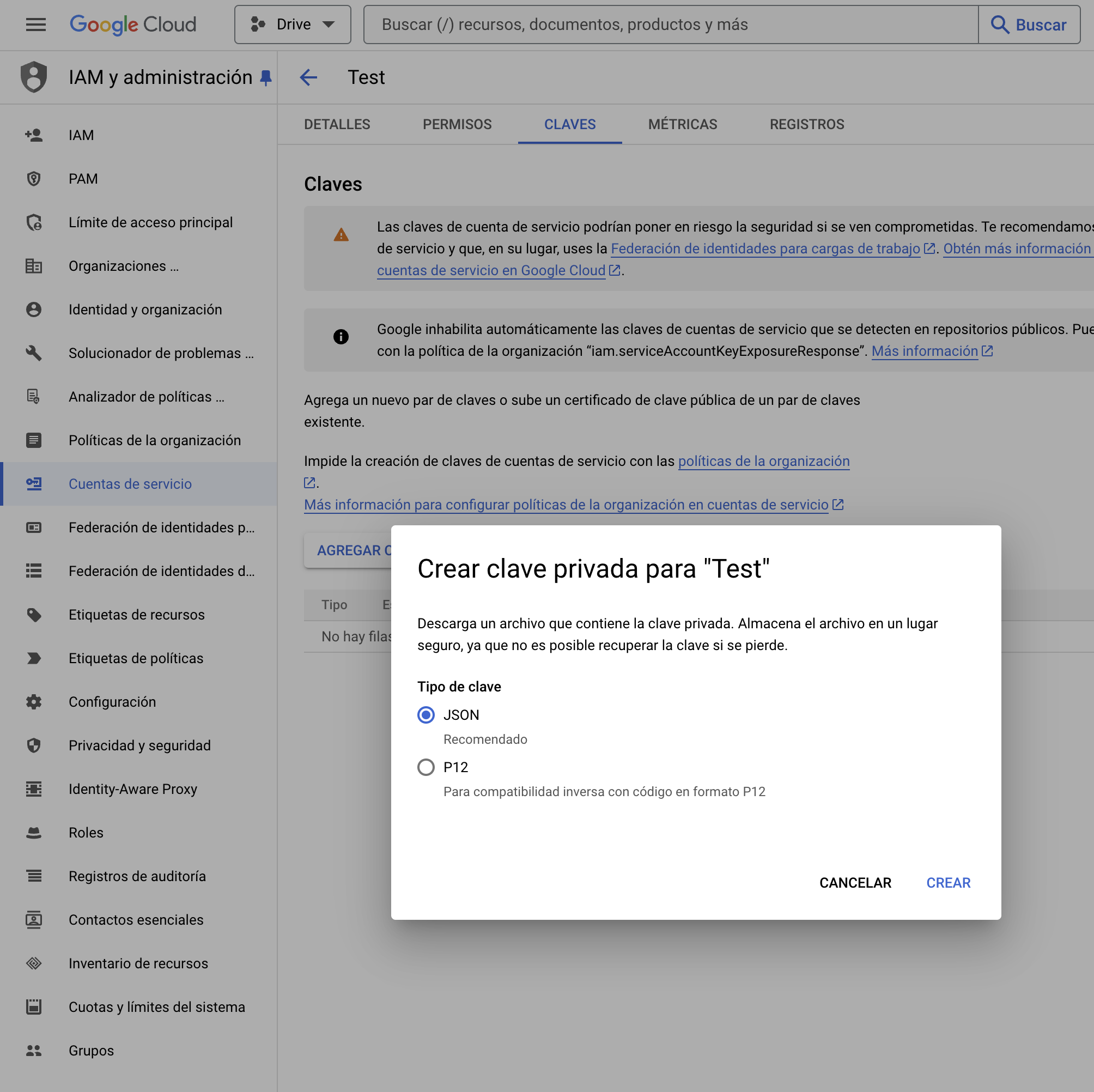1094x1092 pixels.
Task: Open the Drive project selector dropdown
Action: pos(293,25)
